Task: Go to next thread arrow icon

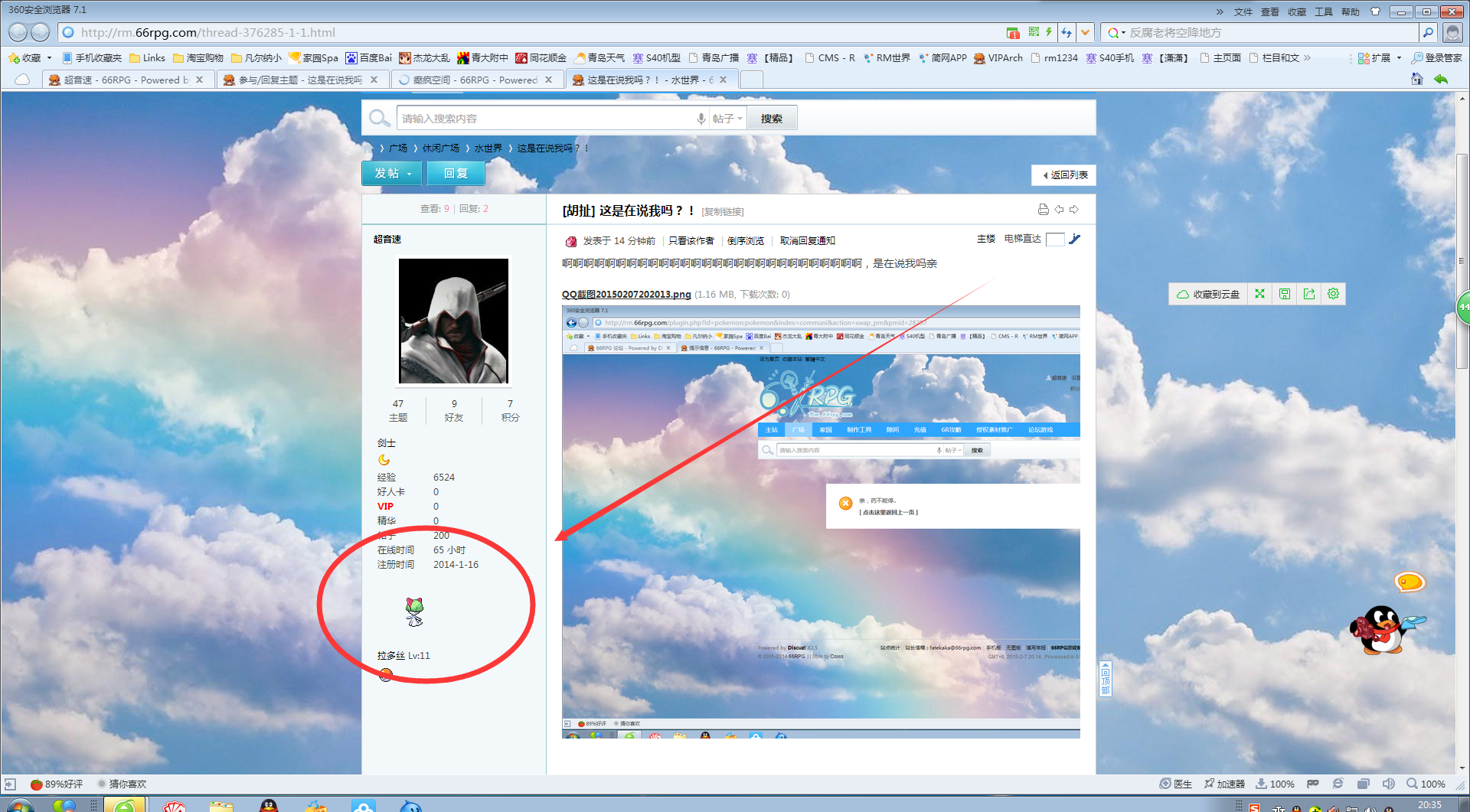Action: 1074,210
